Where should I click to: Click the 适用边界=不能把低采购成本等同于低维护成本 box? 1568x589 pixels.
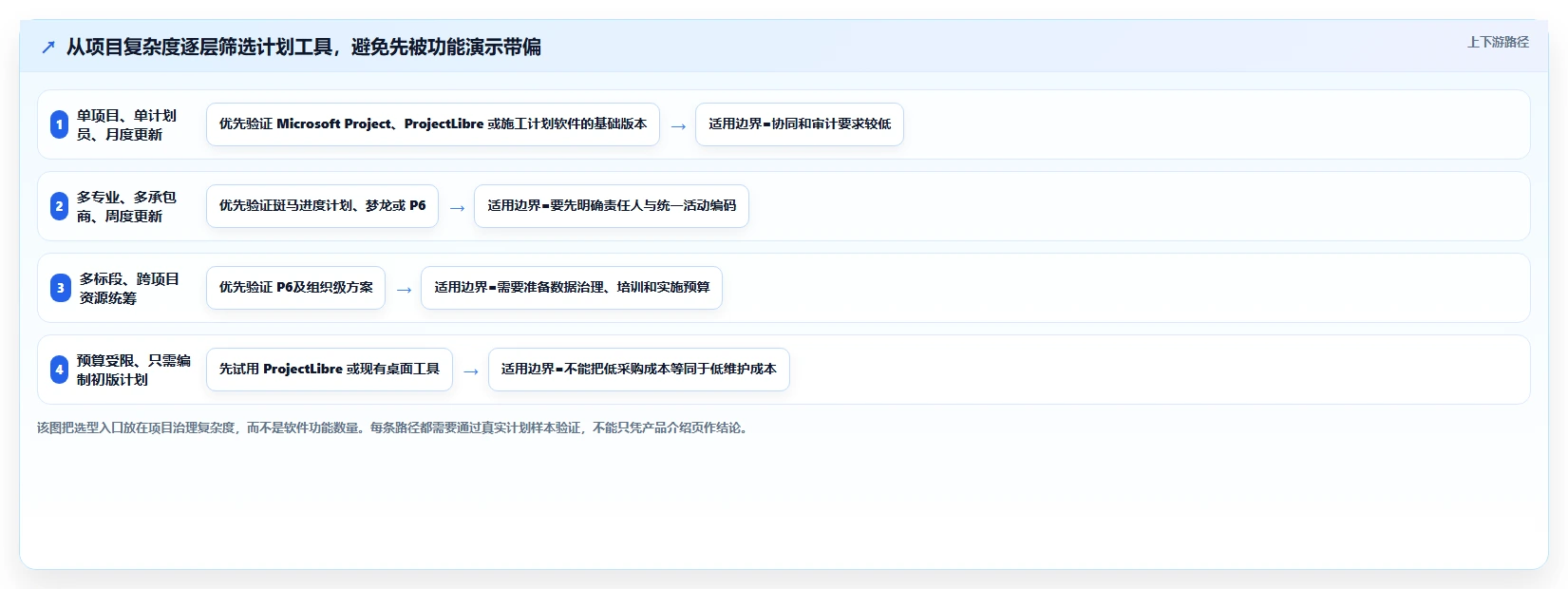point(639,370)
